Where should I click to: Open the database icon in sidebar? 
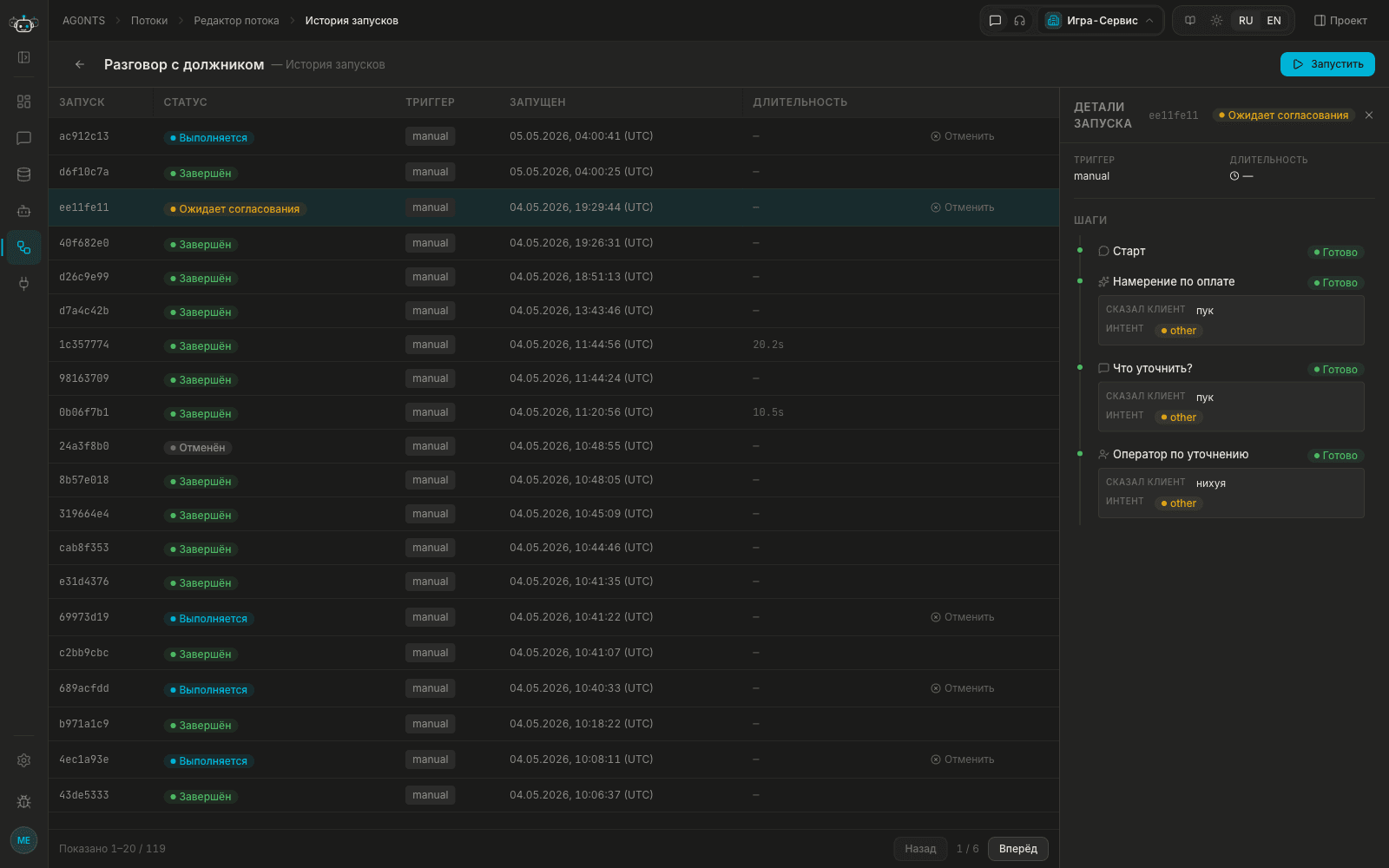click(x=23, y=174)
